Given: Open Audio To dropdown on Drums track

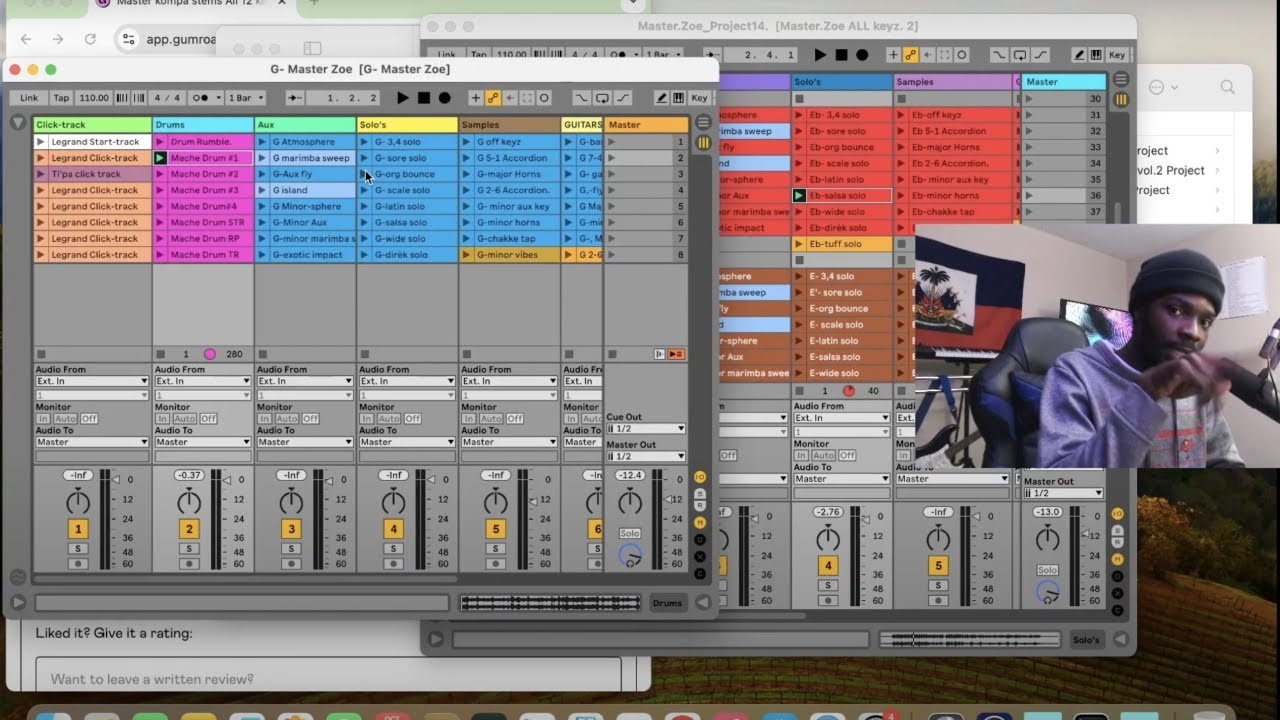Looking at the screenshot, I should pos(202,442).
